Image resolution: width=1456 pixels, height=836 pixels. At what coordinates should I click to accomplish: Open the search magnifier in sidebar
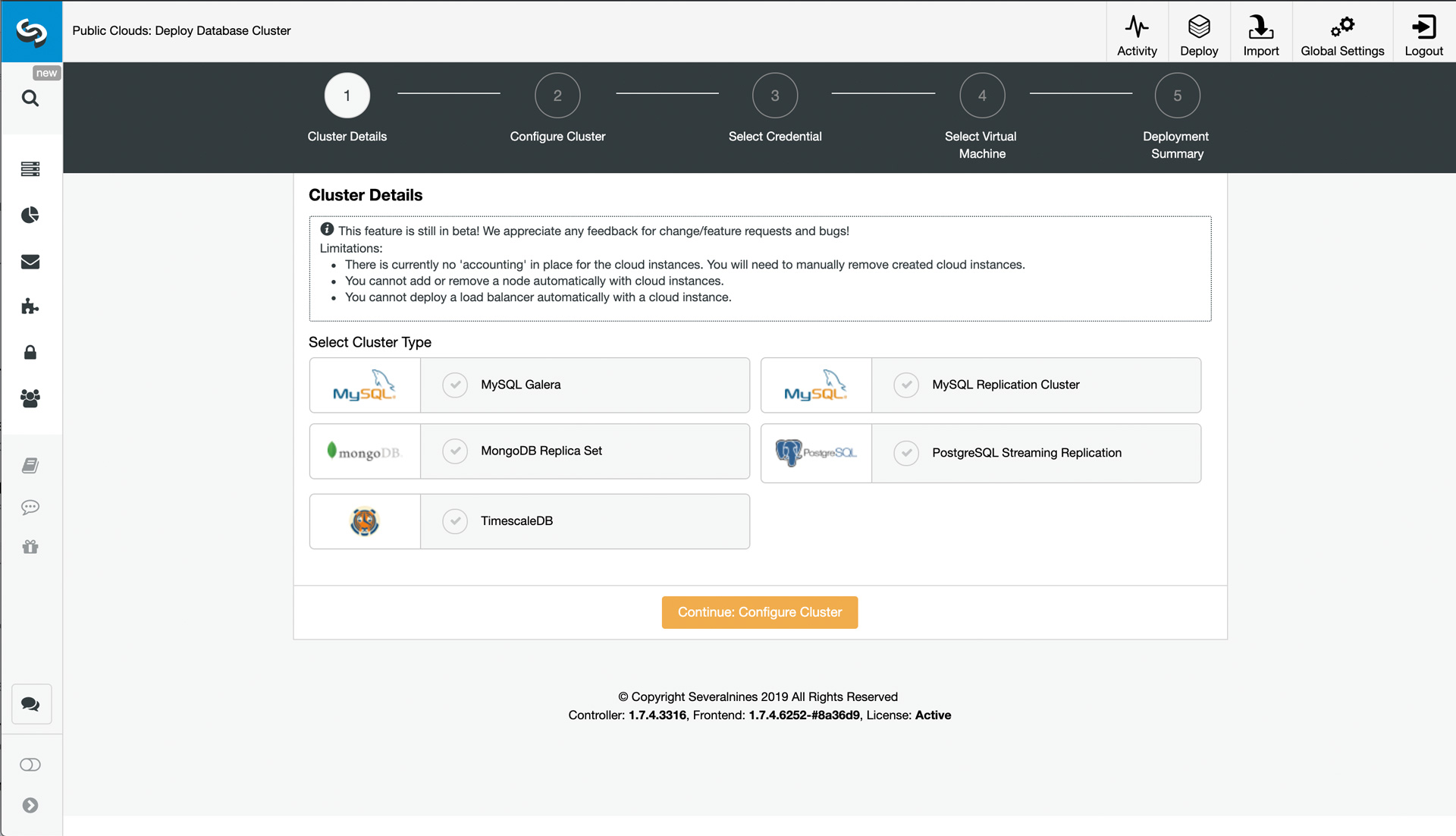pyautogui.click(x=30, y=98)
